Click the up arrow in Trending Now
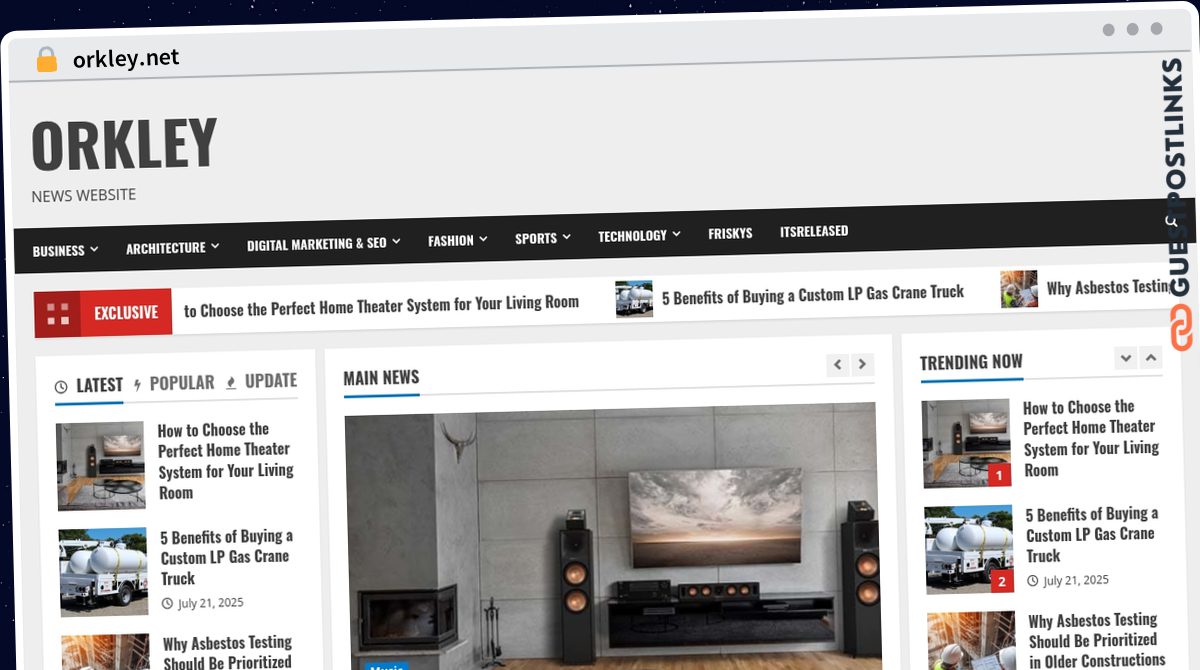1200x670 pixels. [x=1151, y=357]
